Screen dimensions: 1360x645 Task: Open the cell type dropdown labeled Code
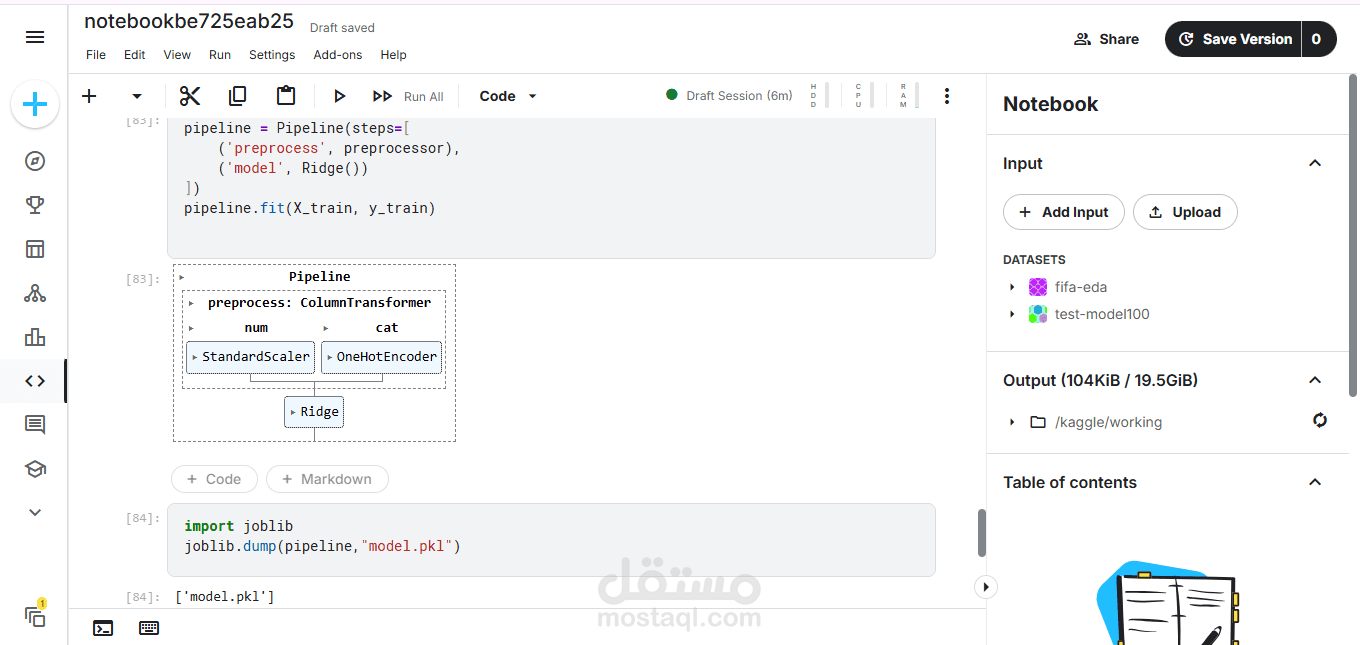coord(506,95)
